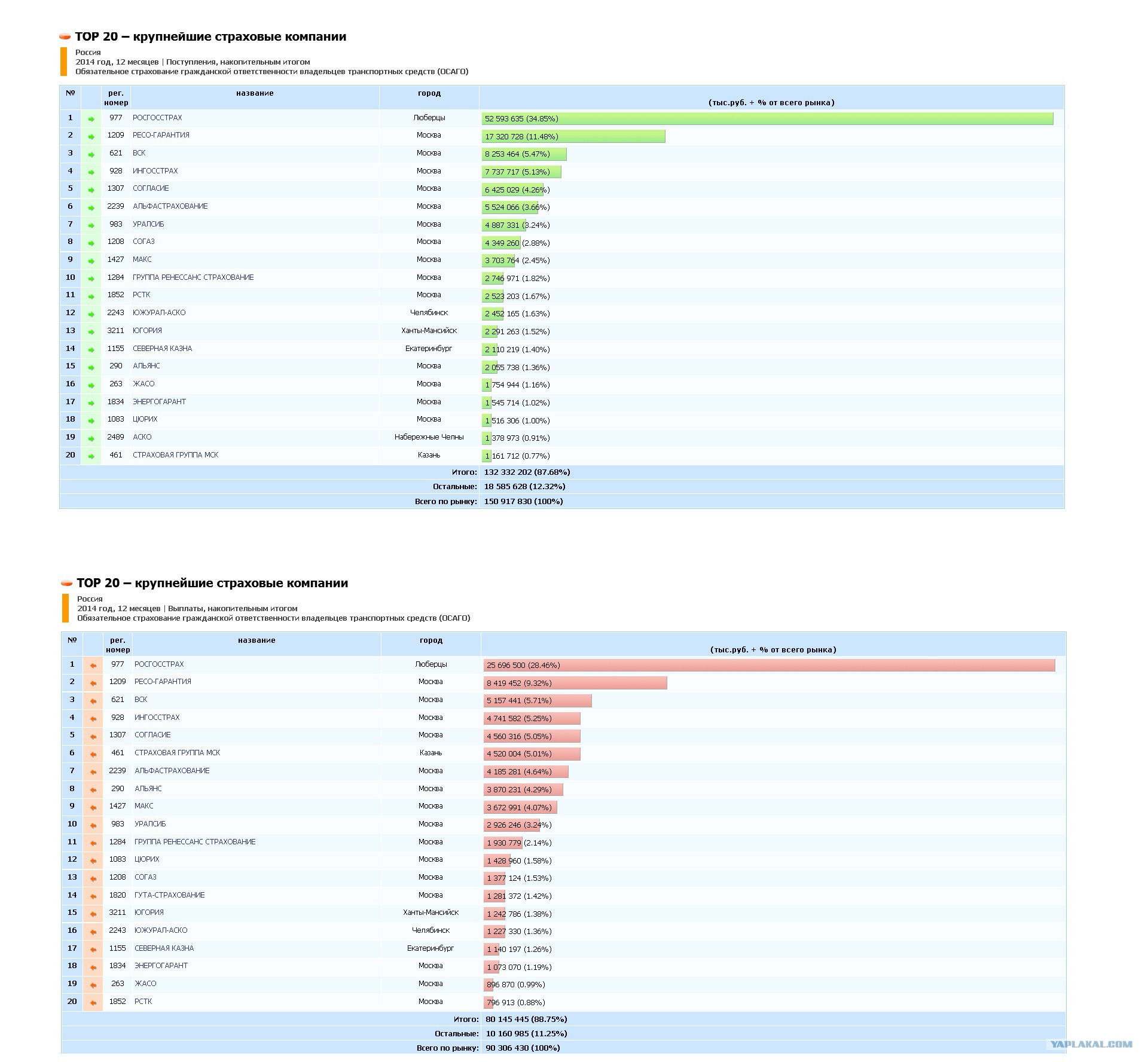This screenshot has width=1148, height=1062.
Task: Click green bar showing 17 320 728 (11.48%)
Action: (574, 136)
